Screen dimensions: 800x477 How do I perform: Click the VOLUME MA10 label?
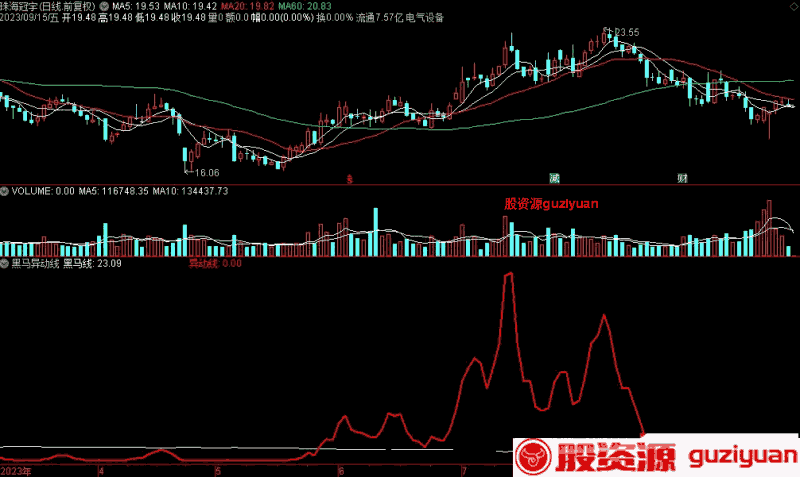click(190, 191)
